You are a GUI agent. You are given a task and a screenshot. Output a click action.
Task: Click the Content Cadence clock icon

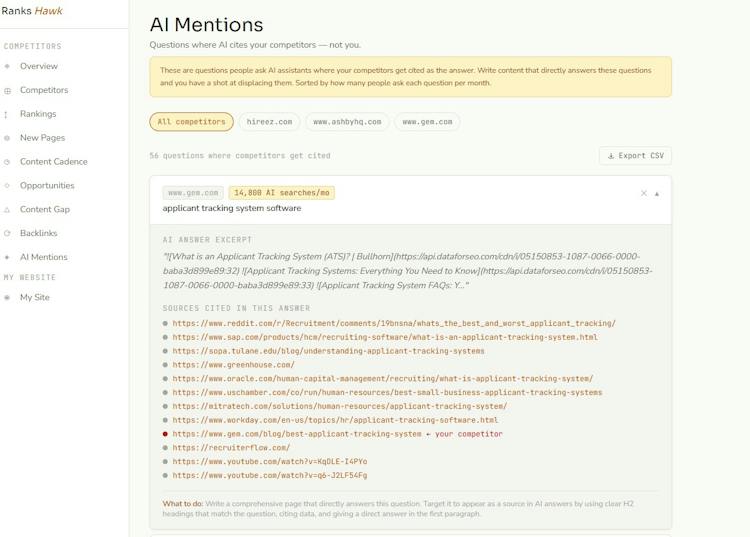tap(7, 162)
